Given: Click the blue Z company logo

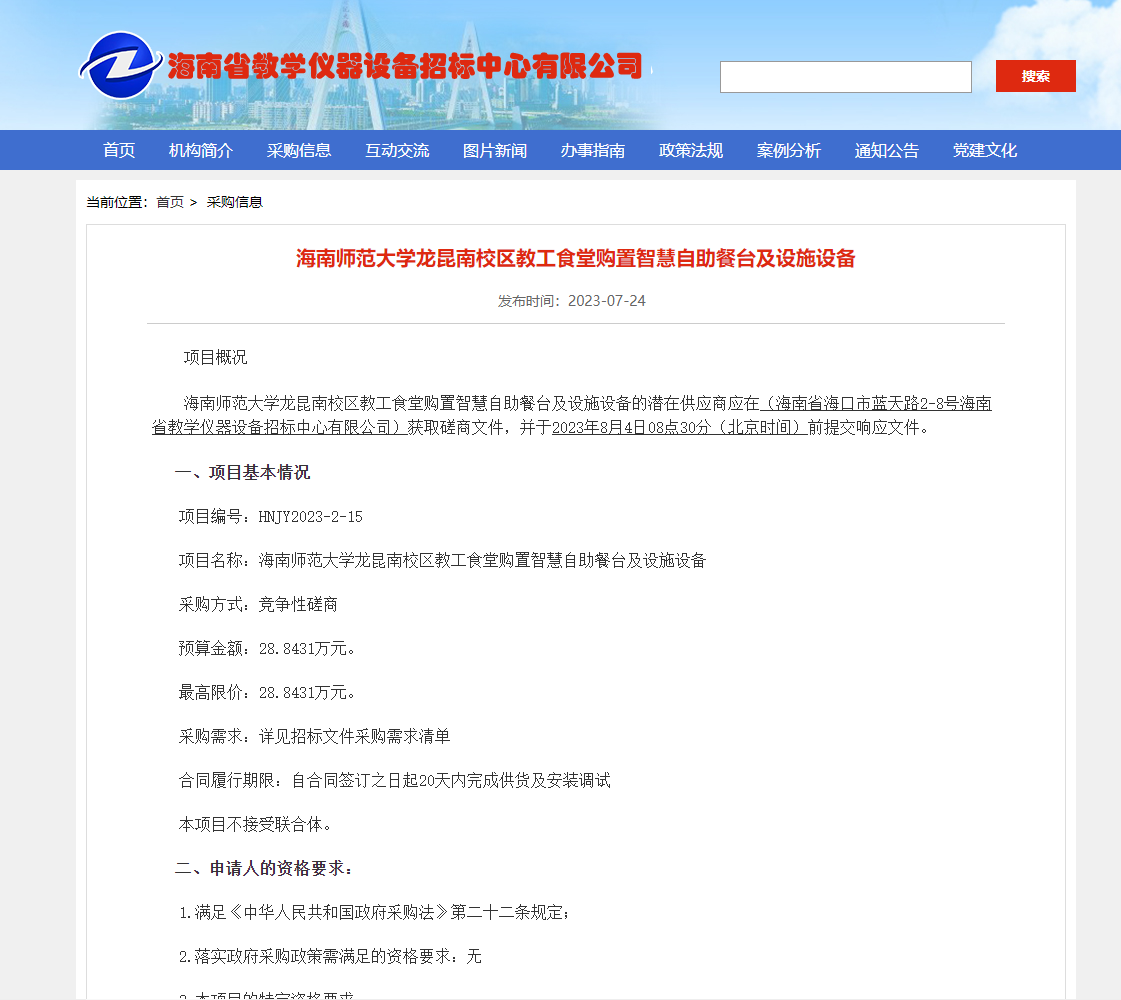Looking at the screenshot, I should pyautogui.click(x=120, y=65).
